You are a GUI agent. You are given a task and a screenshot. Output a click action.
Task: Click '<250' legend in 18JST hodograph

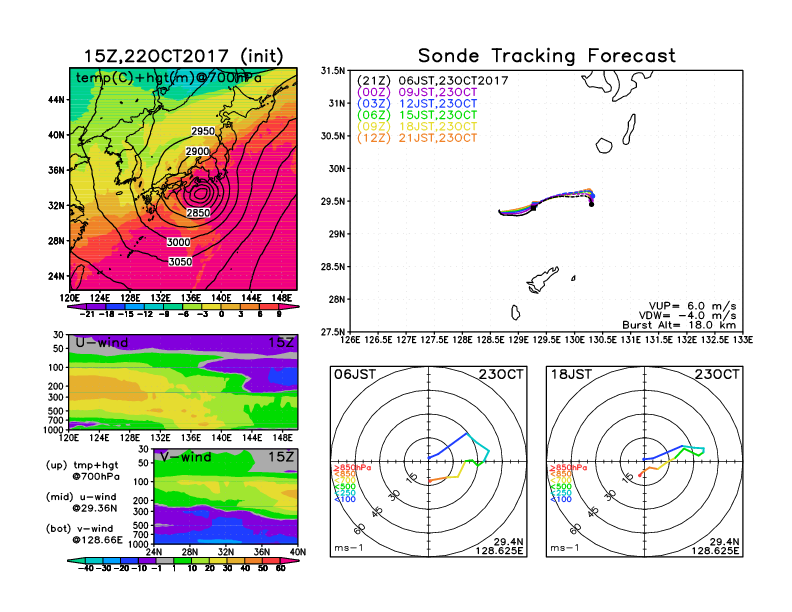(561, 493)
